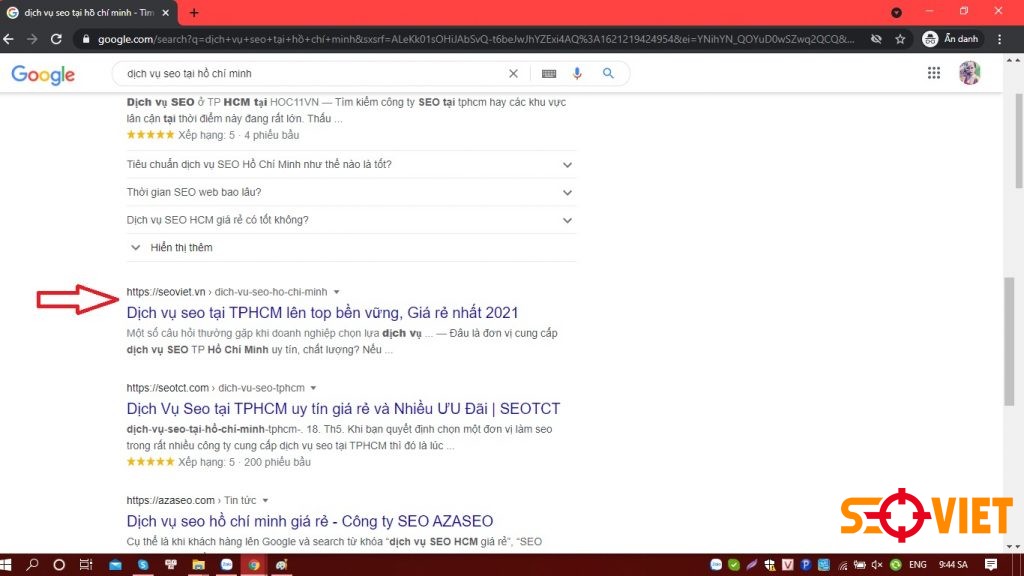1024x576 pixels.
Task: Click the magnifying glass to search
Action: [608, 73]
